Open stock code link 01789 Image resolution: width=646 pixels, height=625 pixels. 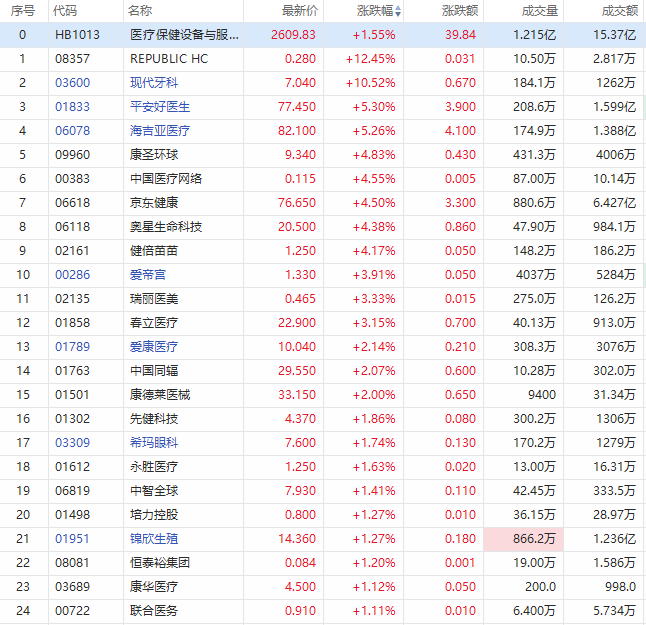(x=73, y=346)
